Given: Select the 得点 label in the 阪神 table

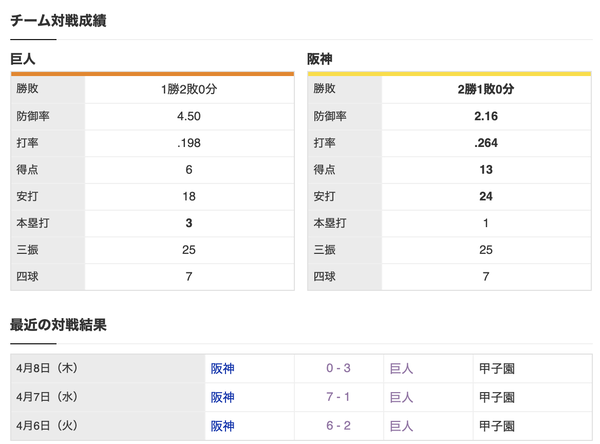Looking at the screenshot, I should click(324, 170).
